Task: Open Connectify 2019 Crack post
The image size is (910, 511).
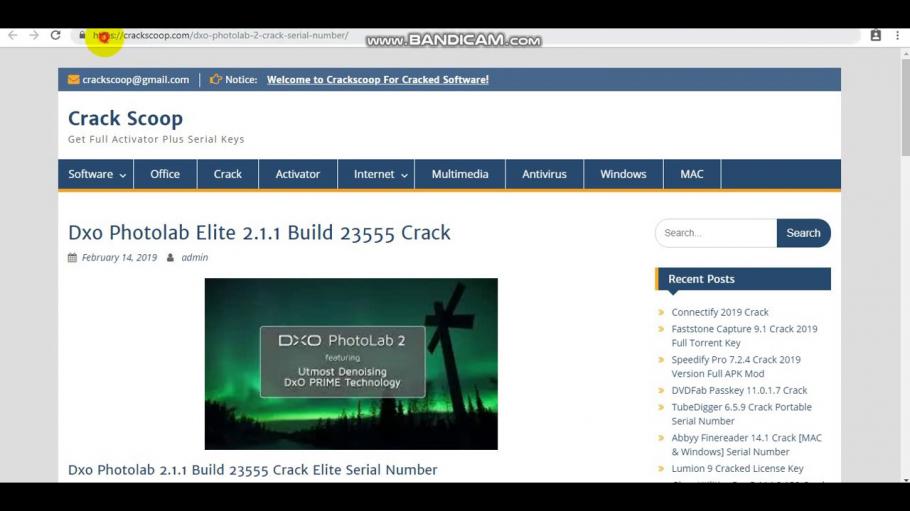Action: pyautogui.click(x=720, y=312)
